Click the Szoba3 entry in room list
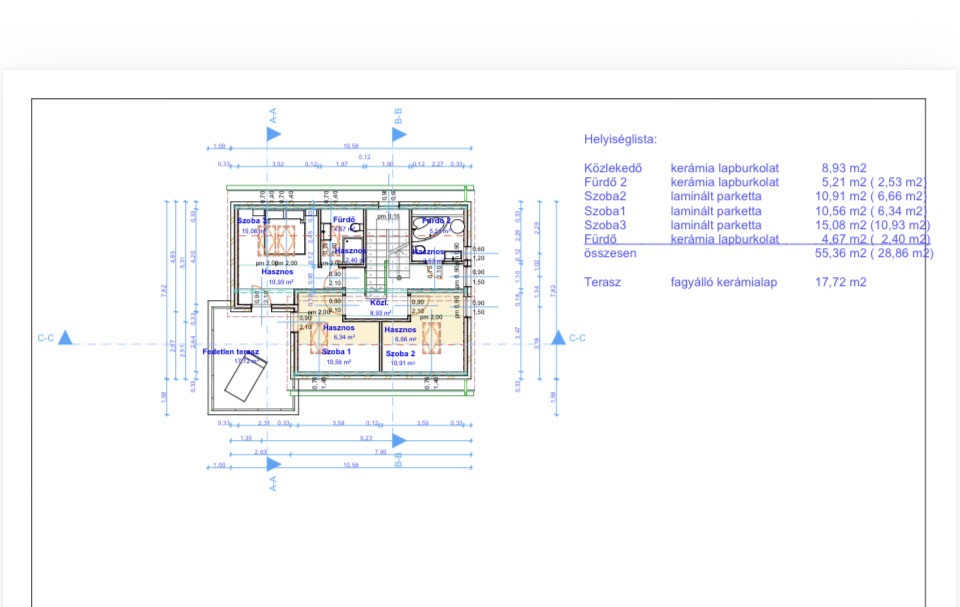The image size is (960, 607). pyautogui.click(x=605, y=225)
